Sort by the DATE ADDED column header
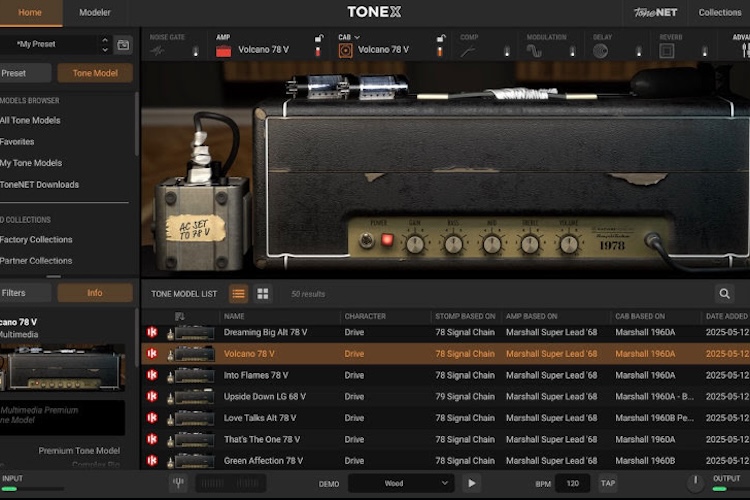 click(726, 316)
